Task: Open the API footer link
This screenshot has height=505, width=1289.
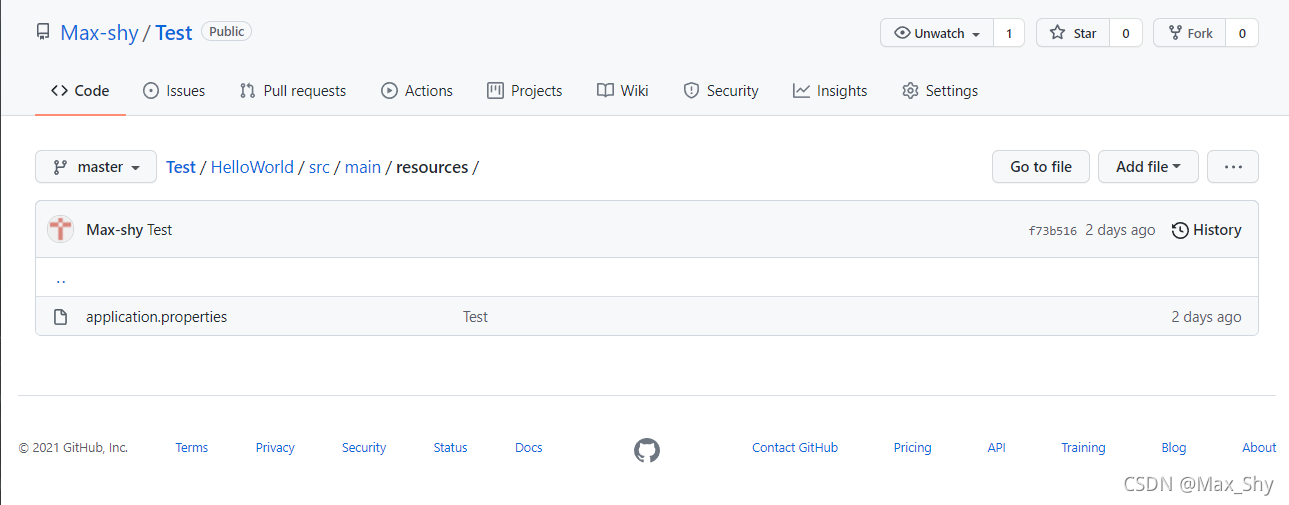Action: [996, 448]
